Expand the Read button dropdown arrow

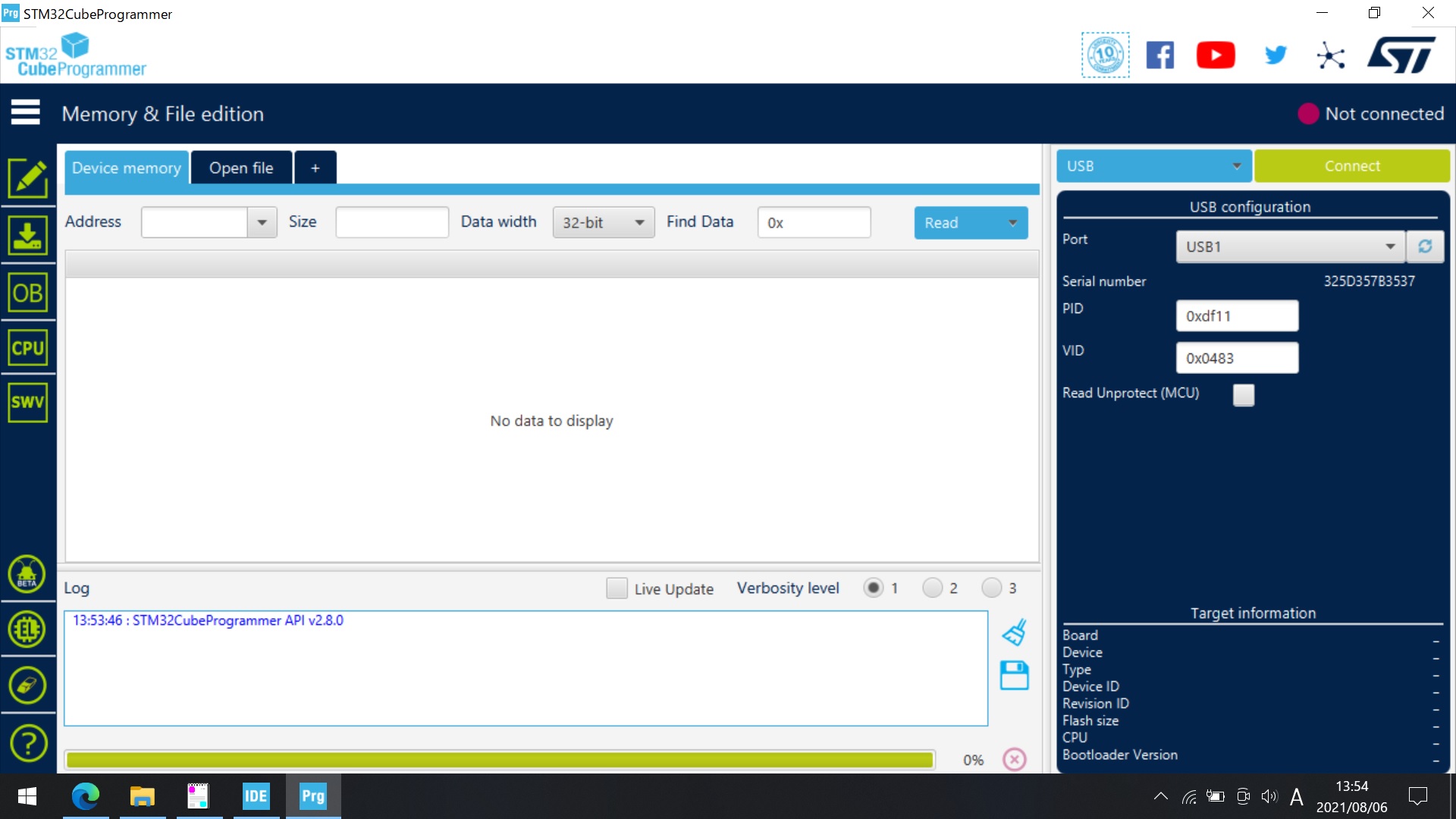pyautogui.click(x=1012, y=223)
